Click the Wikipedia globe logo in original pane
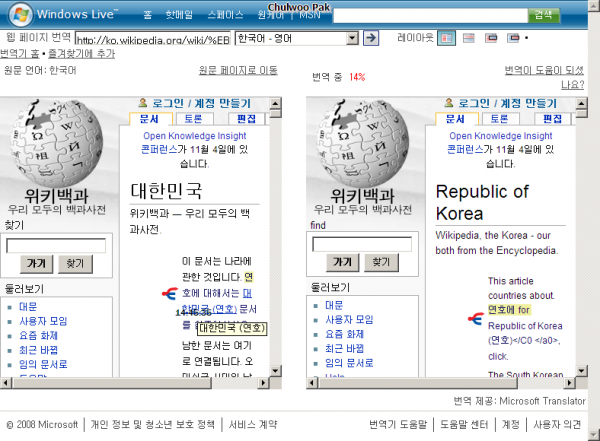This screenshot has width=600, height=441. (x=57, y=143)
